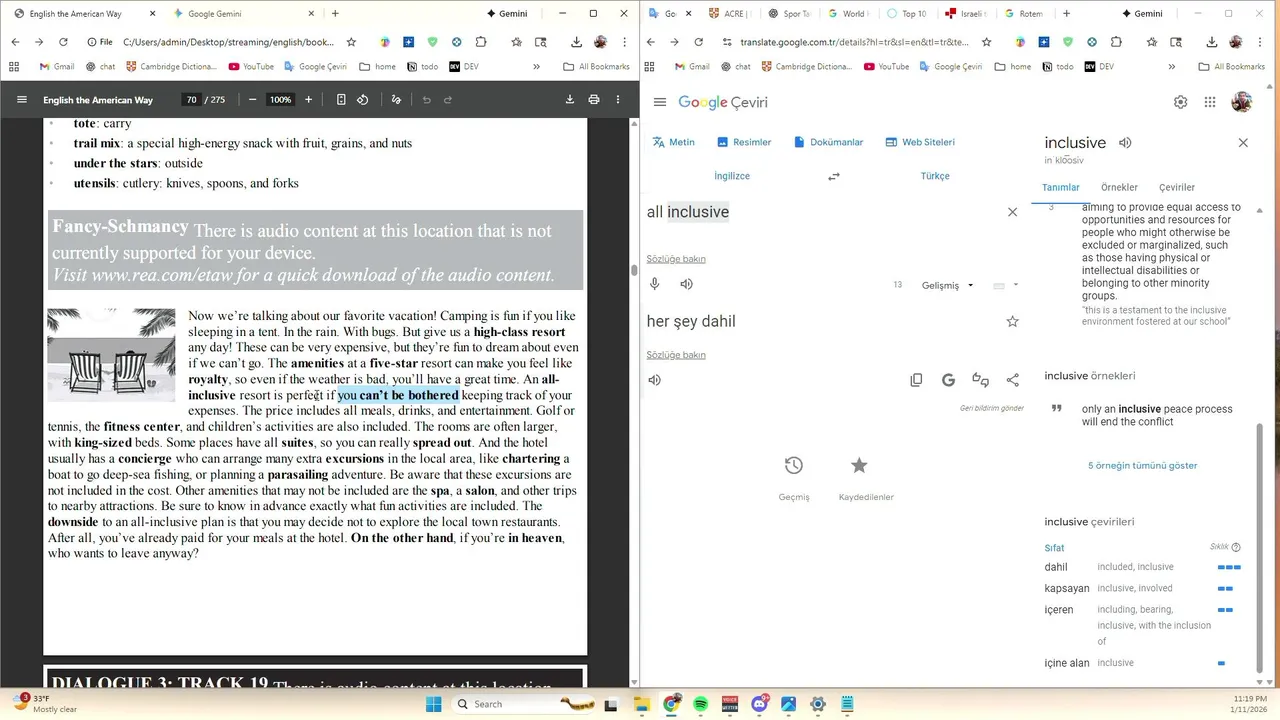The image size is (1280, 720).
Task: Bookmark the translate page with star icon
Action: (x=986, y=42)
